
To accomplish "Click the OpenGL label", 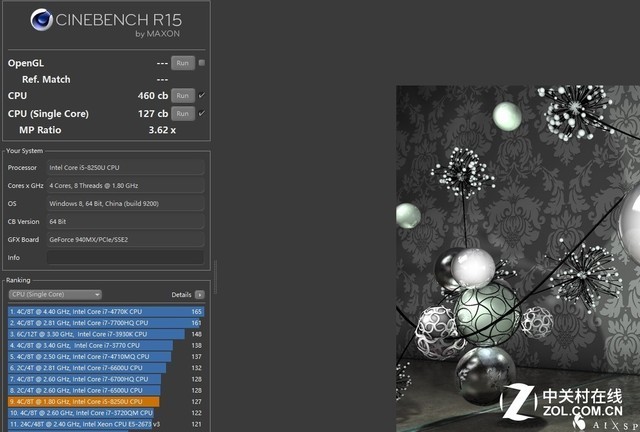I will click(26, 63).
